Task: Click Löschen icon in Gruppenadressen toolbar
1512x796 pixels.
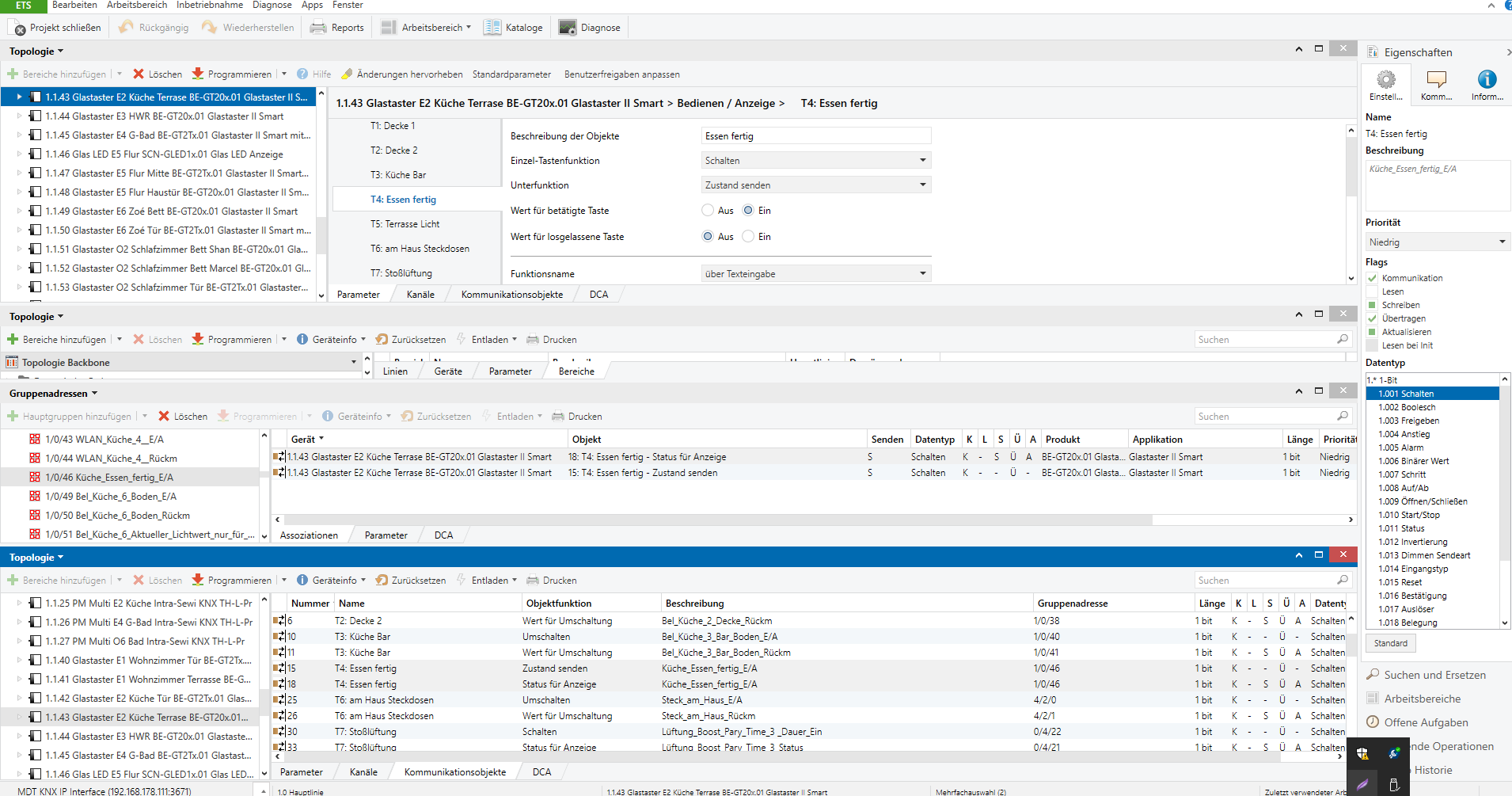Action: coord(164,416)
